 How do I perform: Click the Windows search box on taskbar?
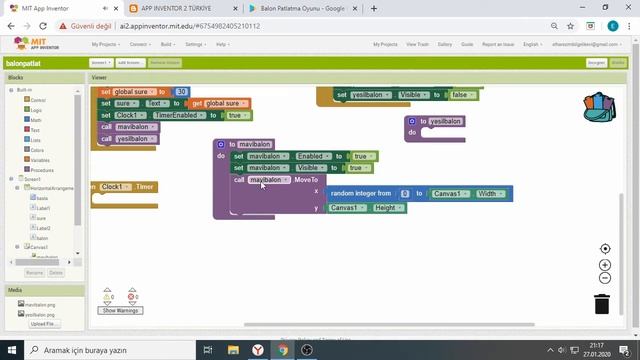pyautogui.click(x=110, y=350)
